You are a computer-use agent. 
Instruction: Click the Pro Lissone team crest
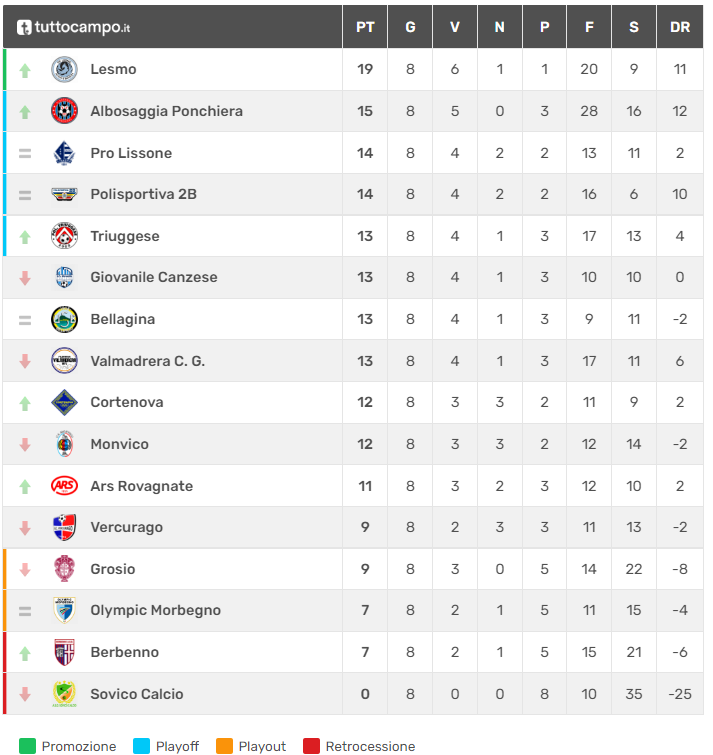tap(64, 153)
